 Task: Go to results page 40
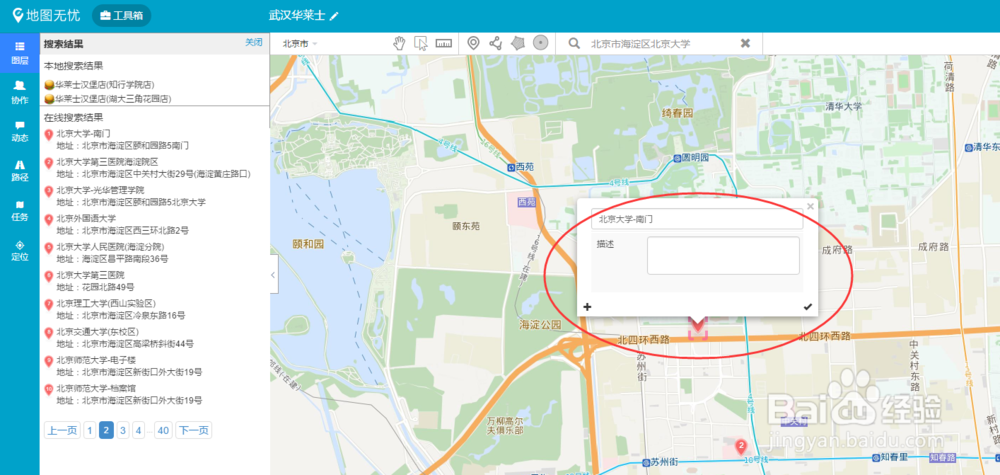pyautogui.click(x=163, y=430)
